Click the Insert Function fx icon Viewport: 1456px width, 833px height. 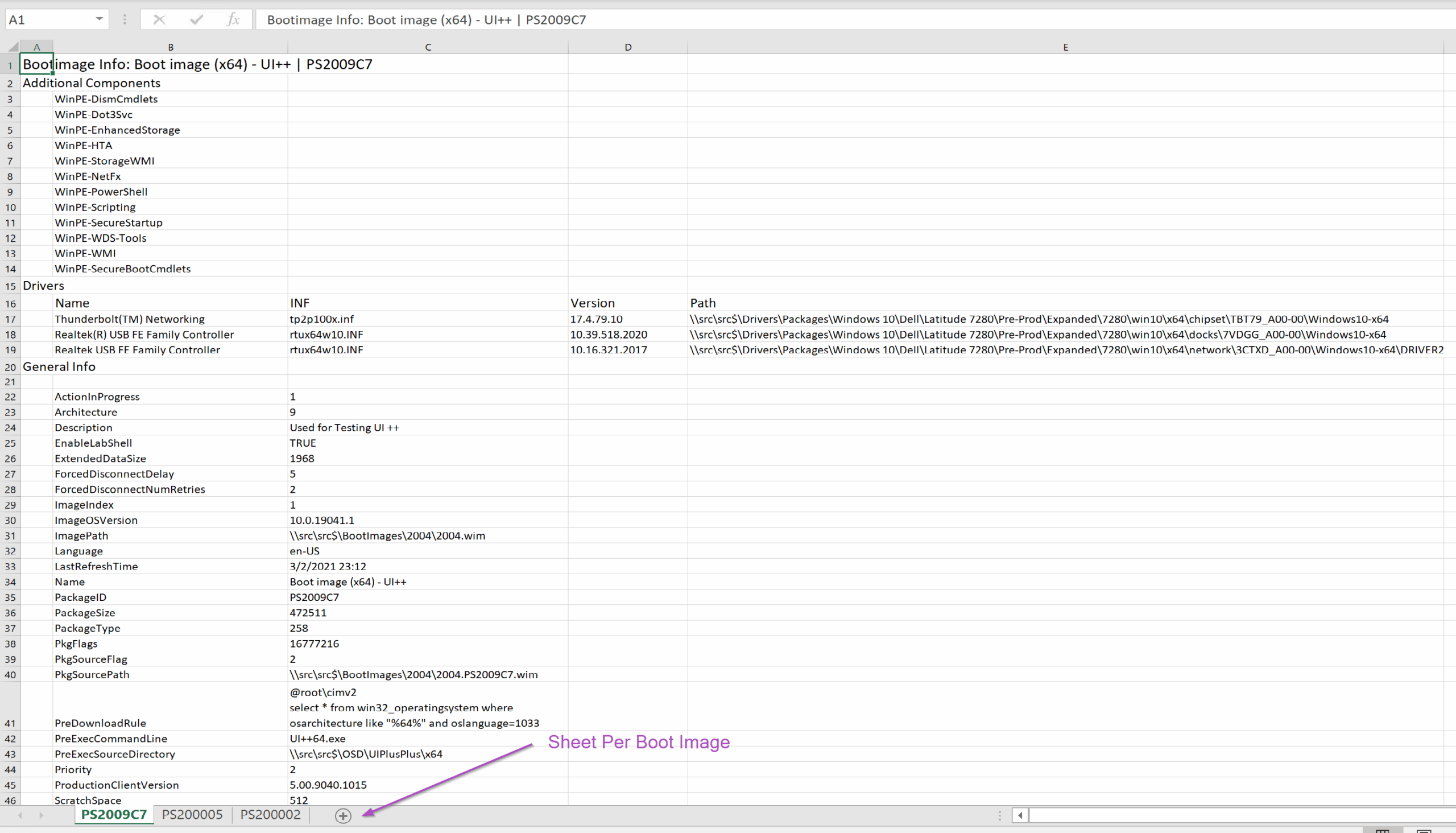point(233,20)
